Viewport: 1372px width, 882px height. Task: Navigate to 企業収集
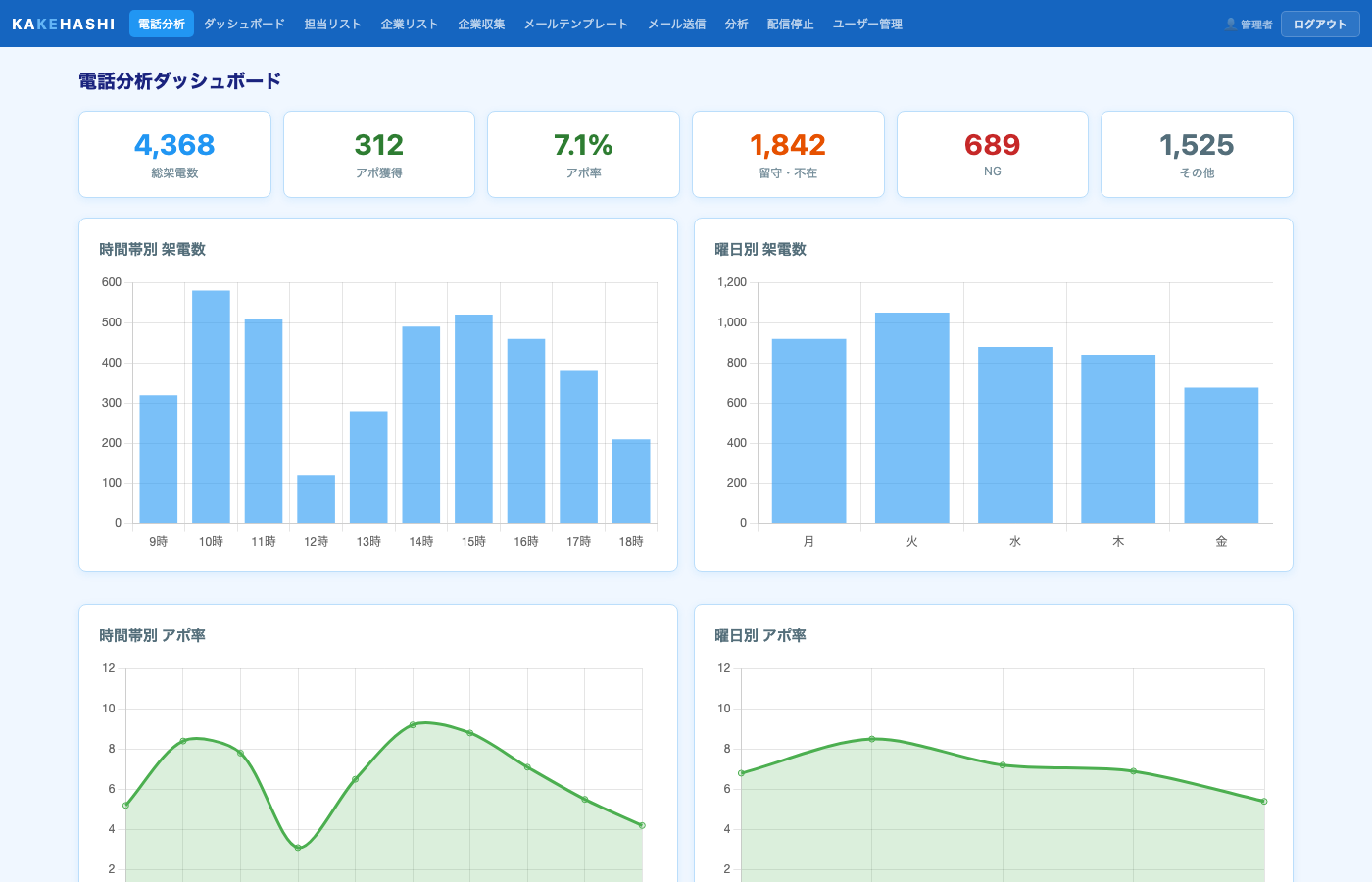481,24
